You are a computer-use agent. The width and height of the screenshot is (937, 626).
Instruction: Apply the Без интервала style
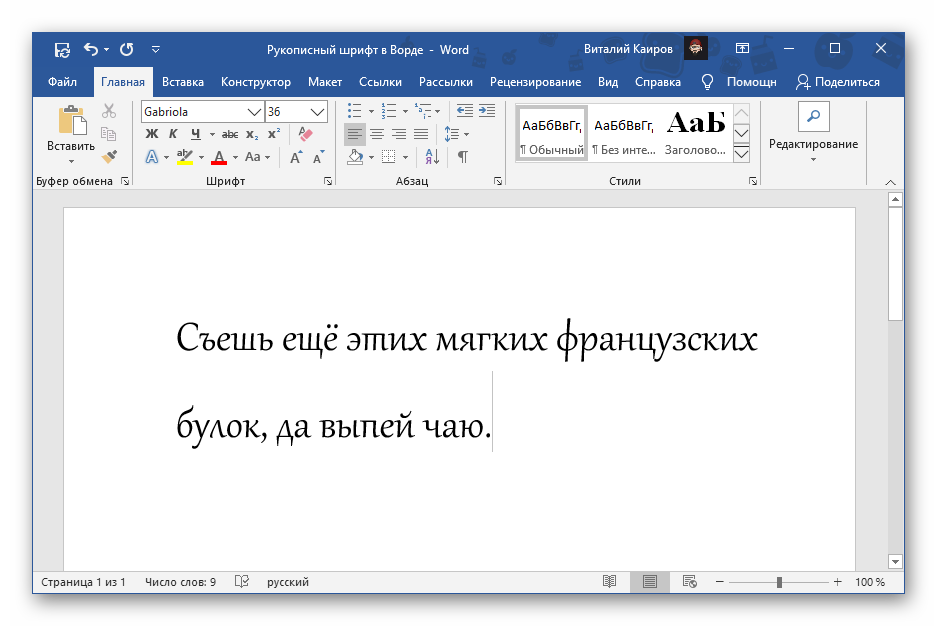tap(623, 134)
